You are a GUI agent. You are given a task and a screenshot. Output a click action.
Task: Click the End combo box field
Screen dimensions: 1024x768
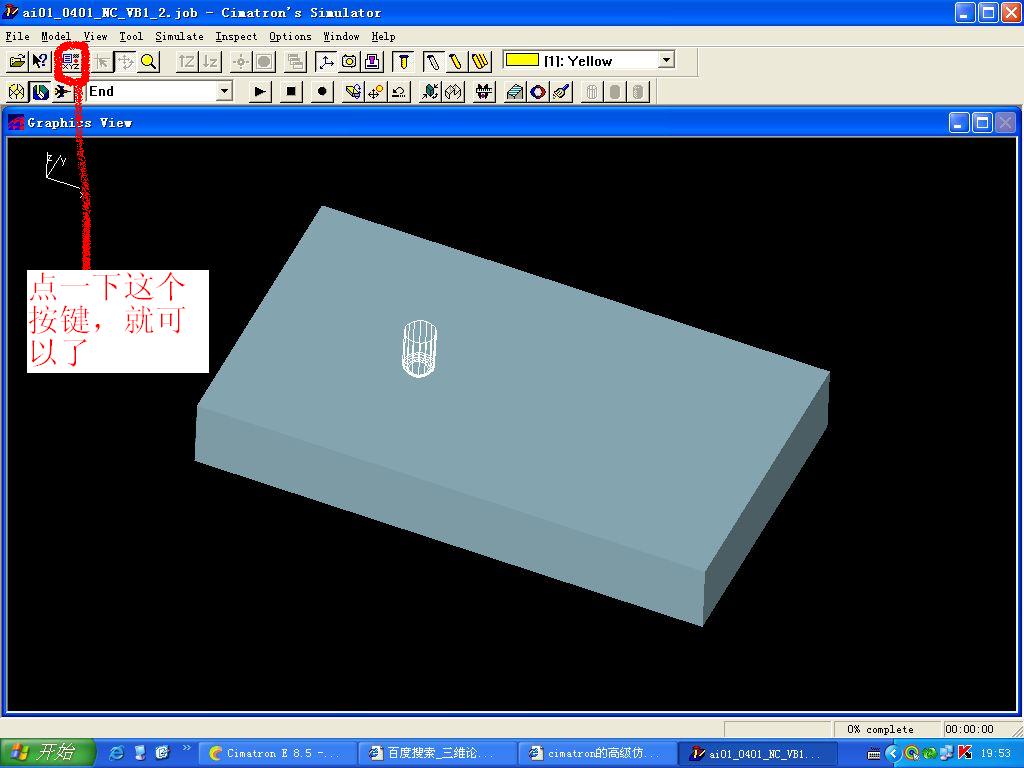pos(159,91)
